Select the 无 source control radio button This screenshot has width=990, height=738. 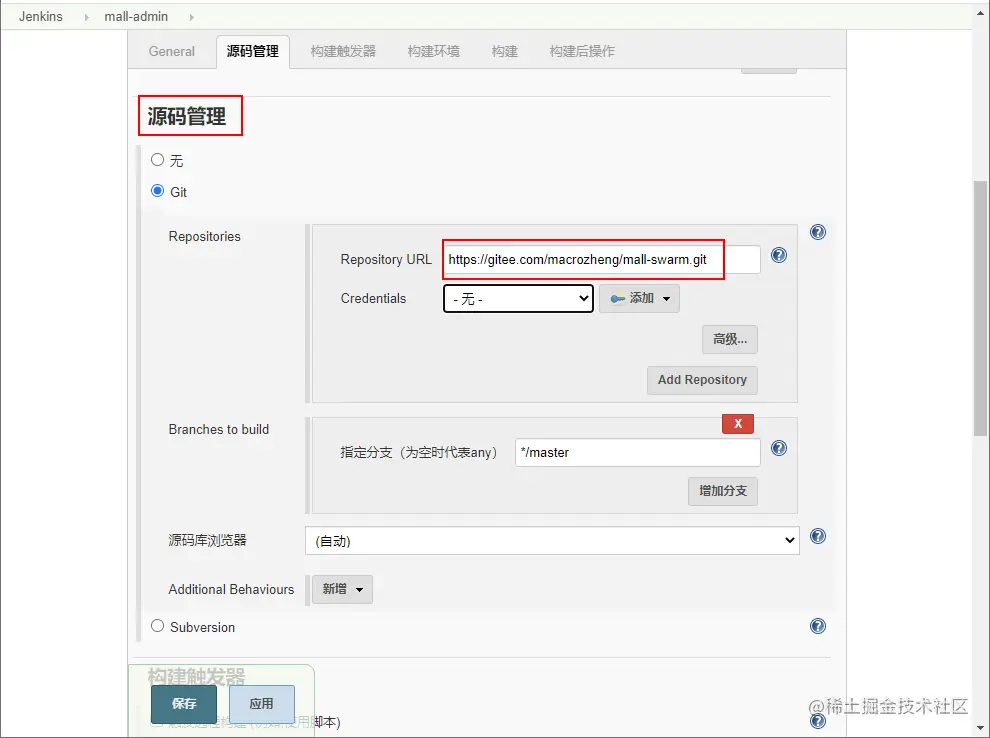[x=157, y=160]
